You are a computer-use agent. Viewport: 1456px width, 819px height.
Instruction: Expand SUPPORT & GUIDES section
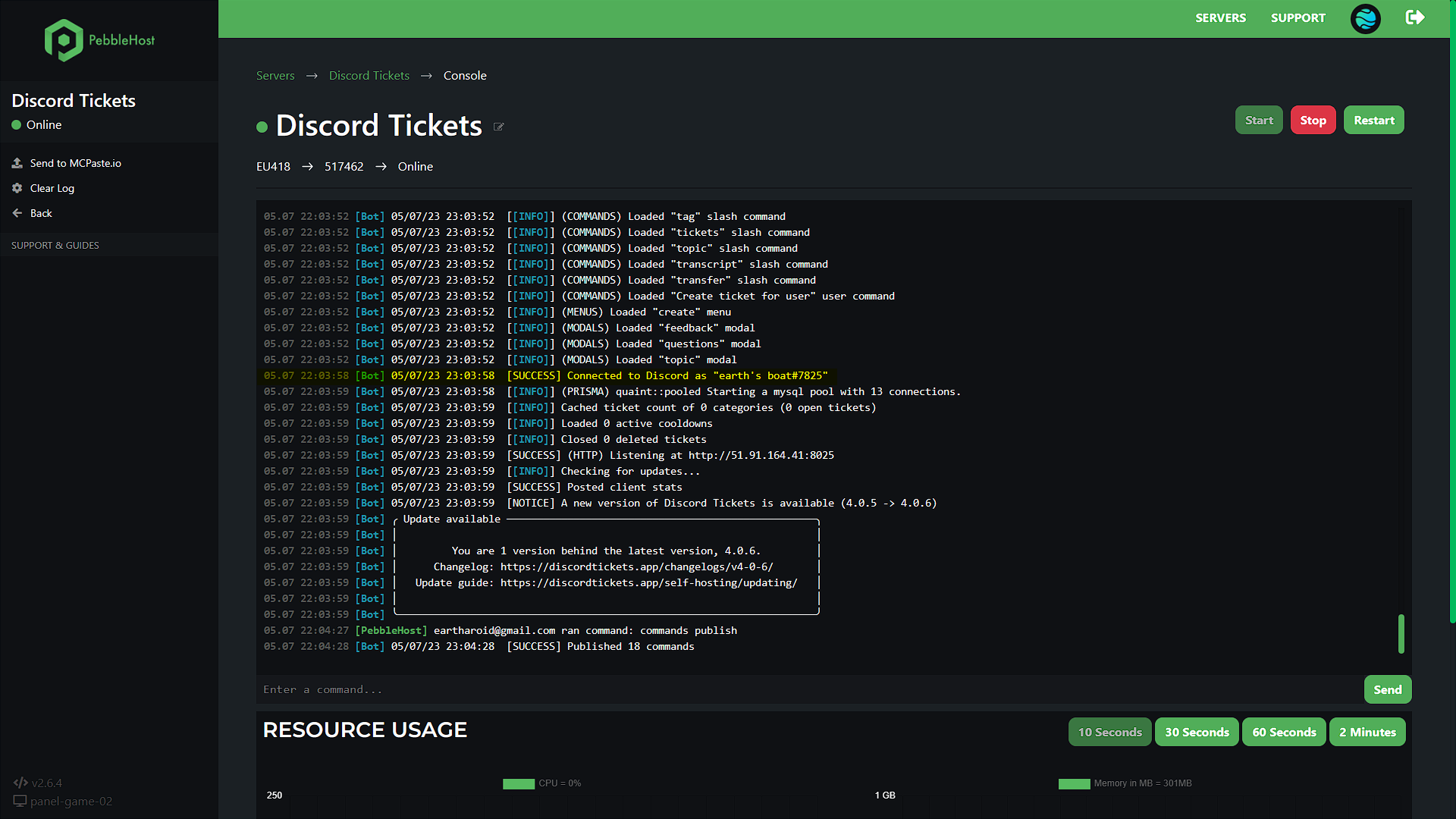click(x=55, y=245)
